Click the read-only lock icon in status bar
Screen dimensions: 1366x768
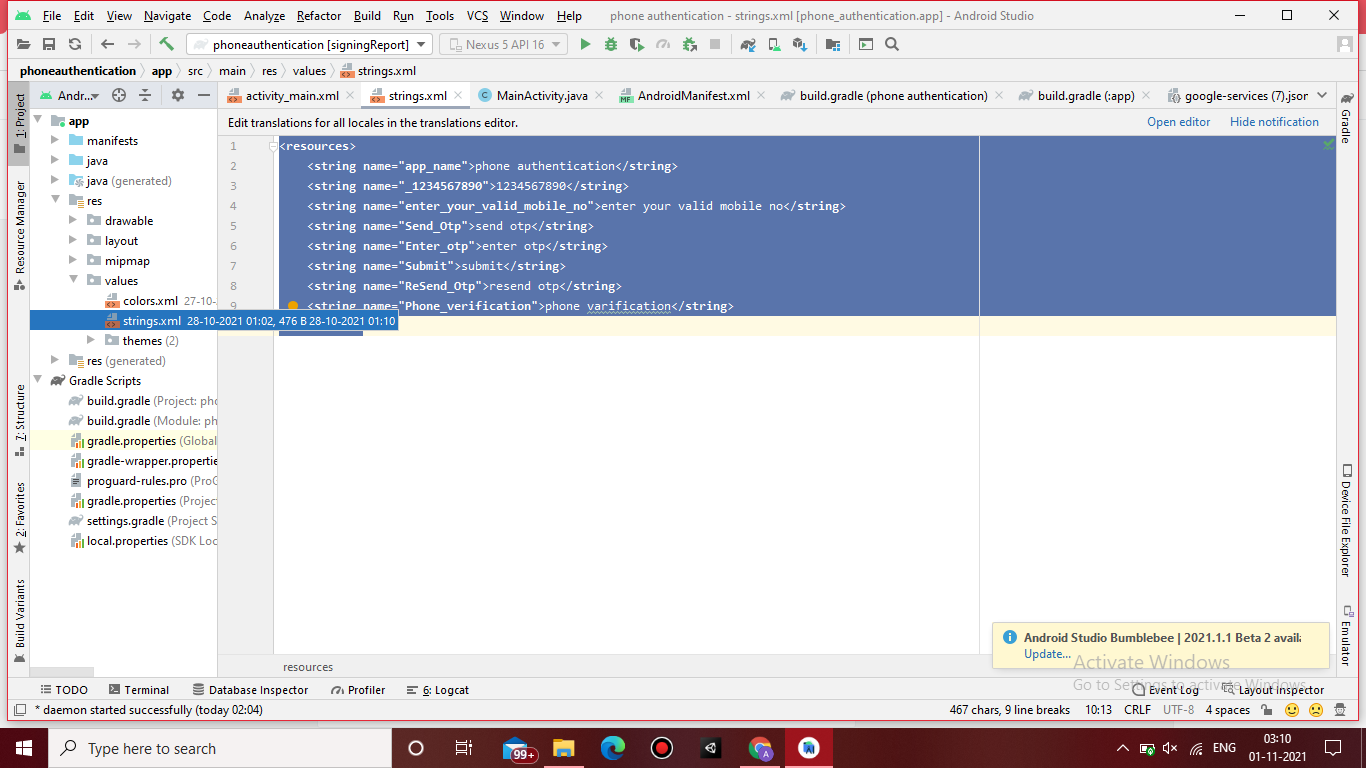(x=1266, y=710)
